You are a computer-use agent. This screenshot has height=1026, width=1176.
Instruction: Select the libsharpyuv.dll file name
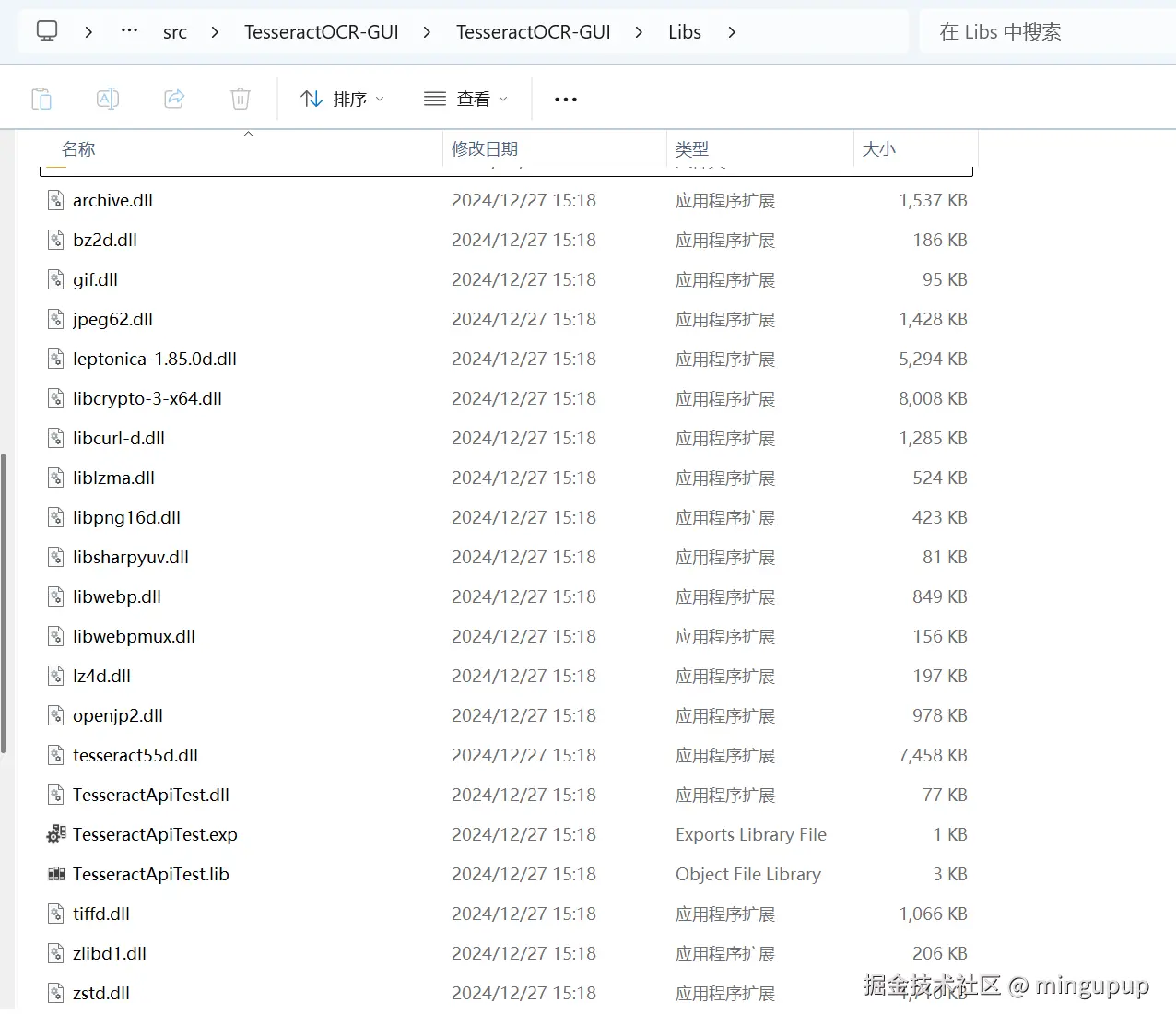pos(131,557)
